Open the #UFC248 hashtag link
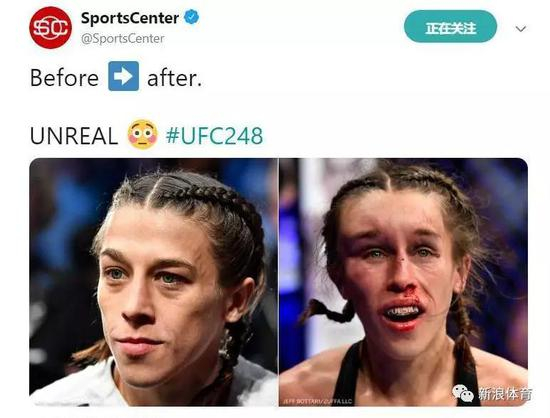 (214, 136)
